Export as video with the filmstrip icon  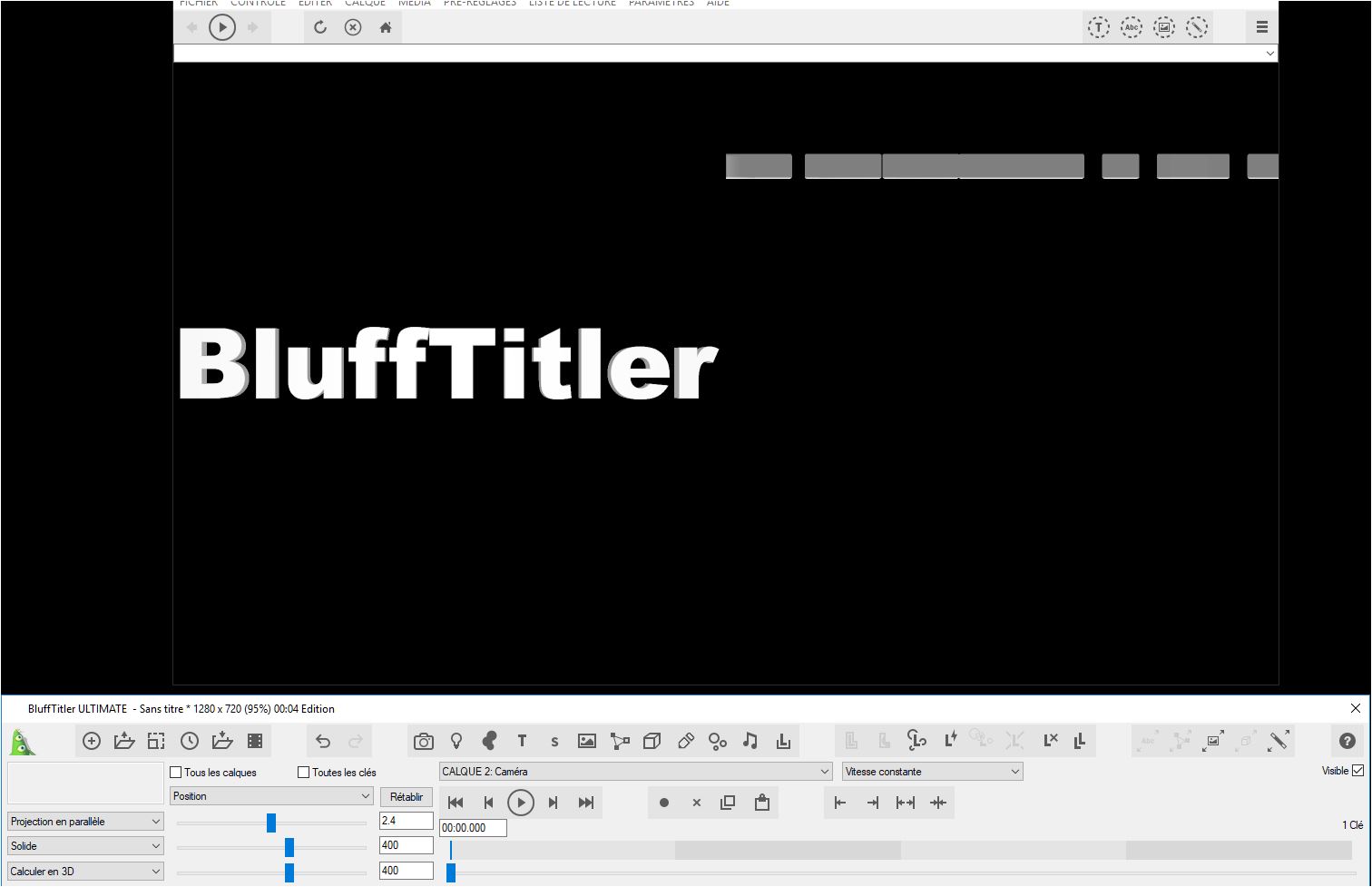point(255,741)
